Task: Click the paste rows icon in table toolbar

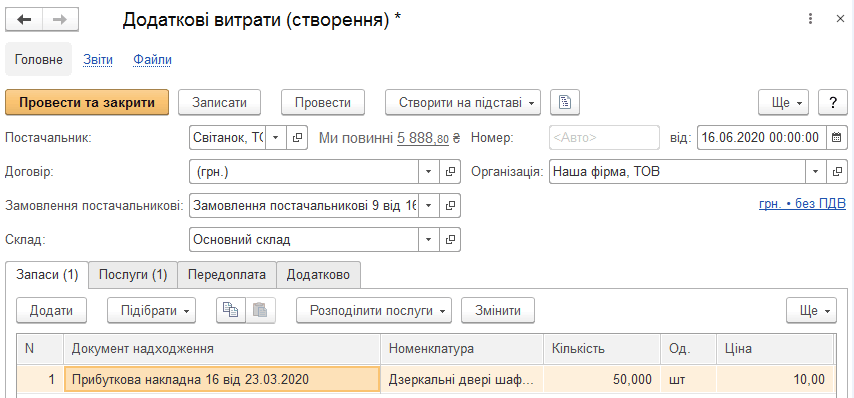Action: point(261,310)
